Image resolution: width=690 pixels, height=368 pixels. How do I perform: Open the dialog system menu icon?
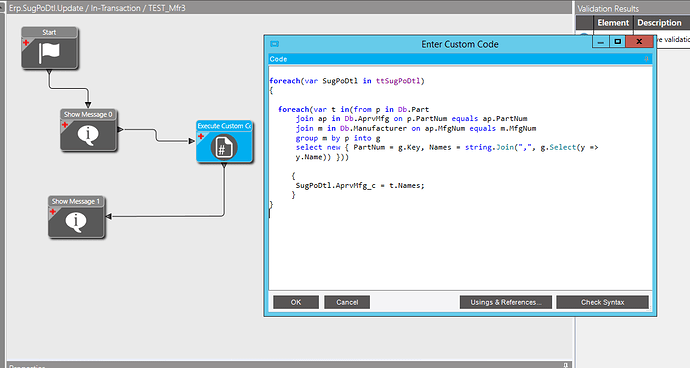coord(275,44)
